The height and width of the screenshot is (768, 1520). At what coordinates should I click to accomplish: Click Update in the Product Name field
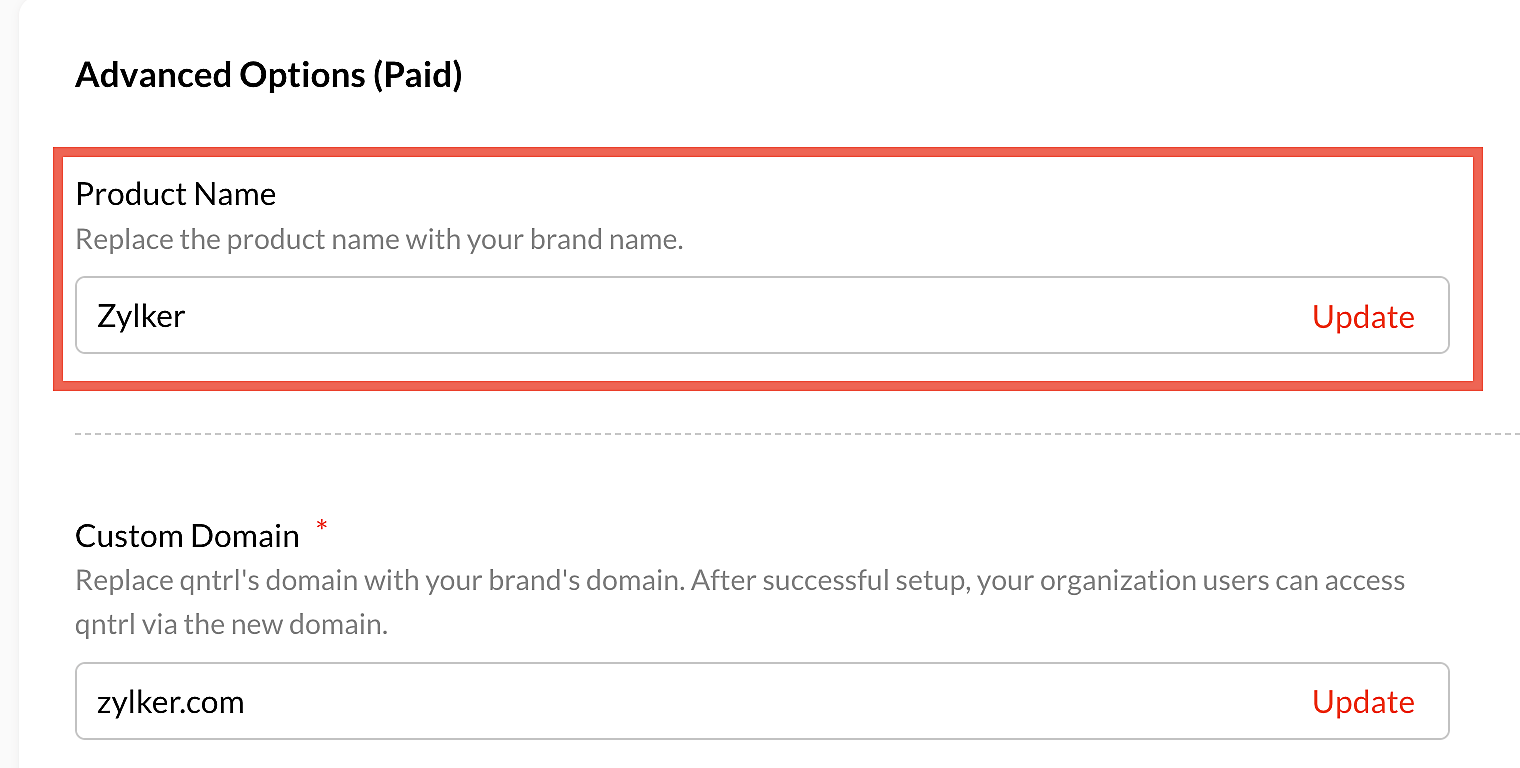pyautogui.click(x=1362, y=317)
